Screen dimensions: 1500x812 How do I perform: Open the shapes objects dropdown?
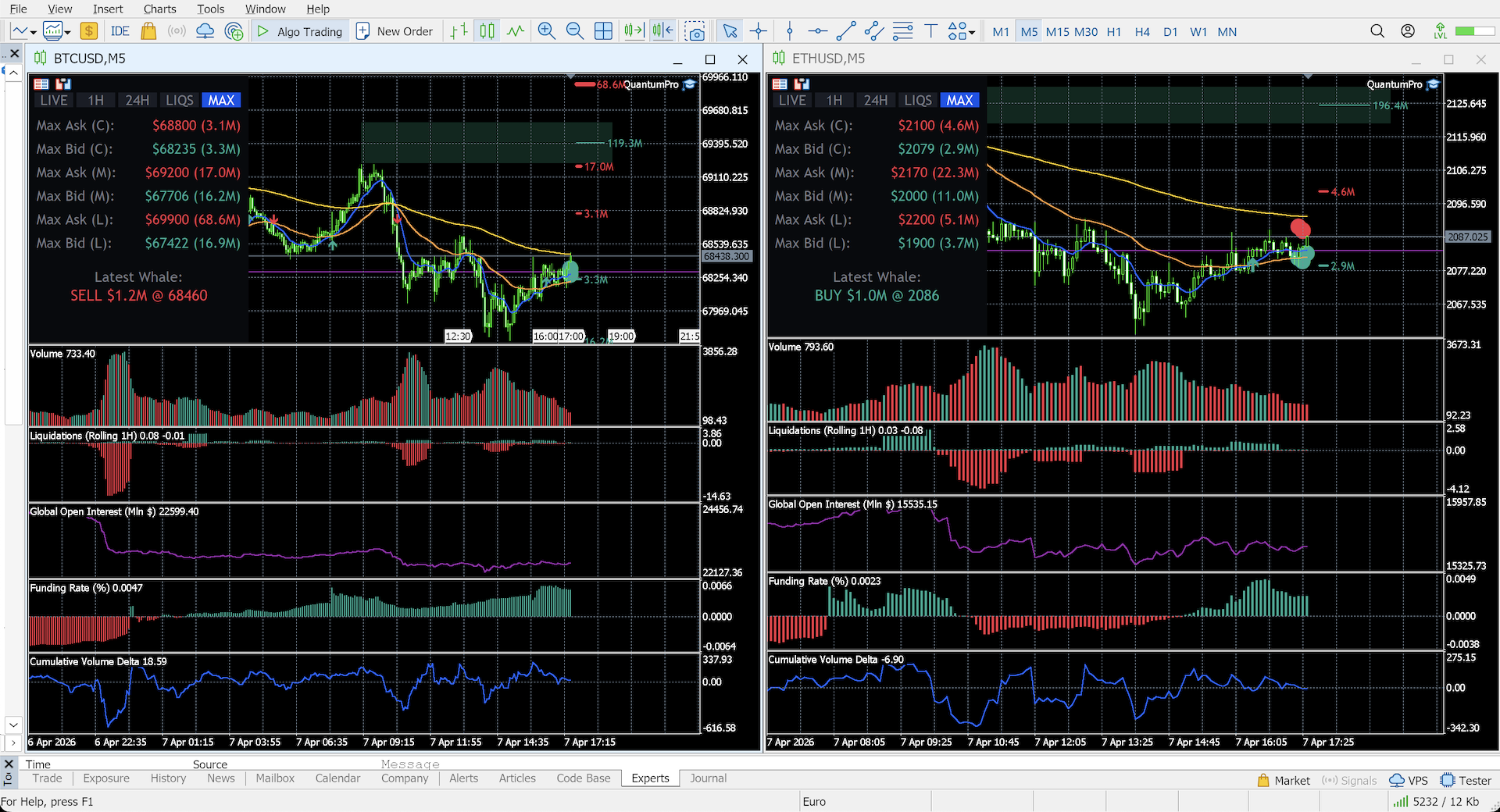[961, 31]
